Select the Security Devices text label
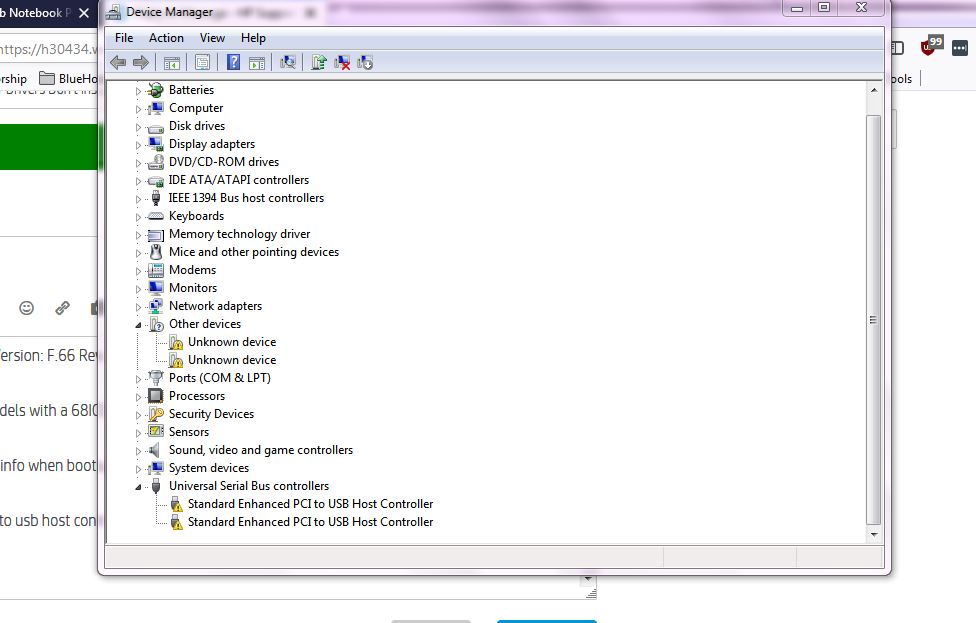Image resolution: width=976 pixels, height=623 pixels. click(x=211, y=413)
